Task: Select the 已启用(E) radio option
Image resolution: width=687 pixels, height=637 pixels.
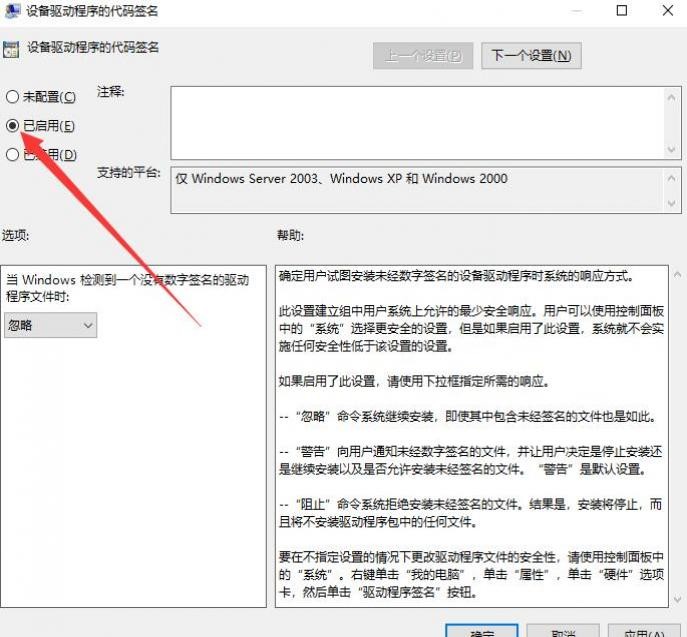Action: (x=13, y=125)
